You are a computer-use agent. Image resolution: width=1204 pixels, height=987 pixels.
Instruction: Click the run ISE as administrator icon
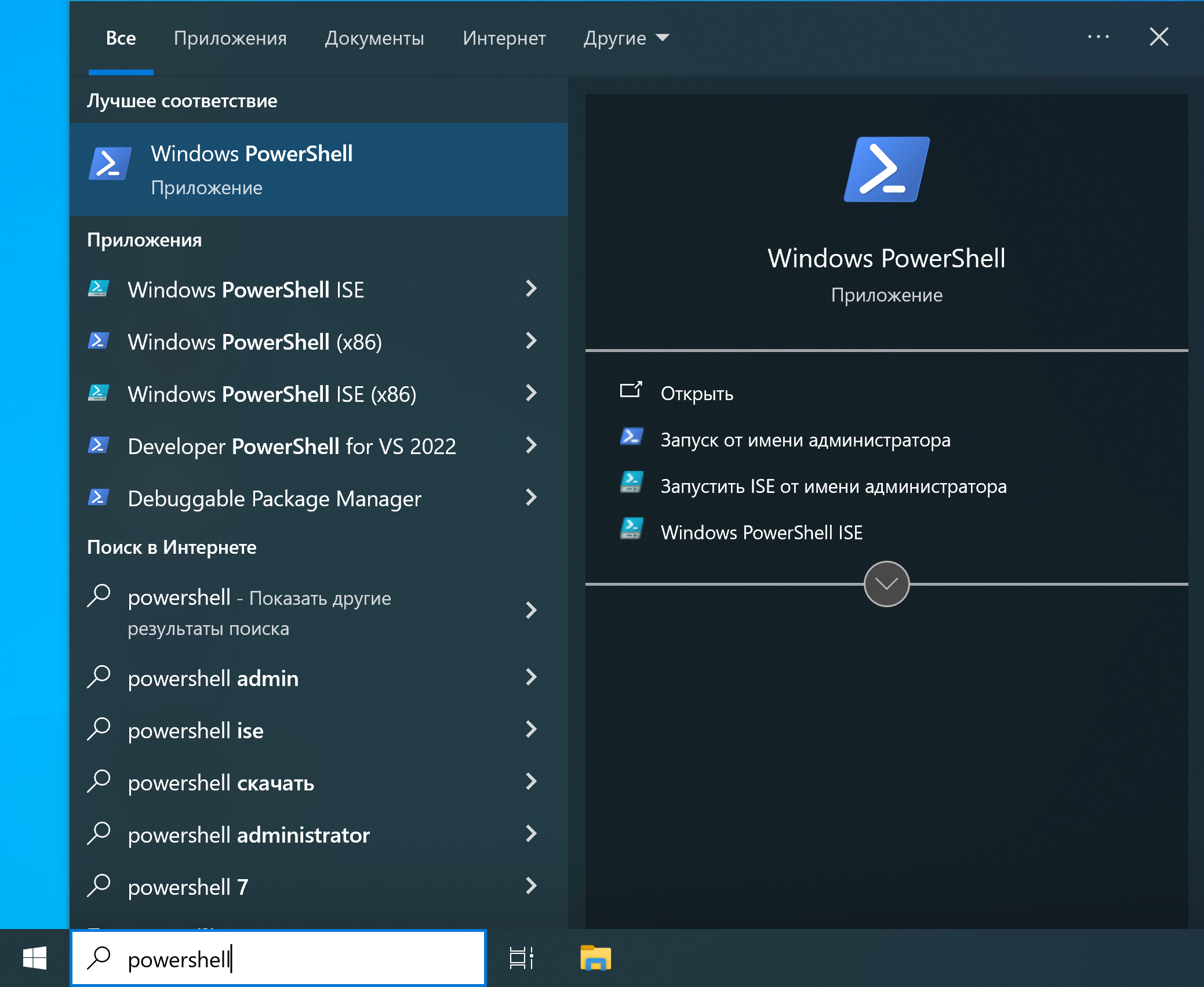click(631, 482)
